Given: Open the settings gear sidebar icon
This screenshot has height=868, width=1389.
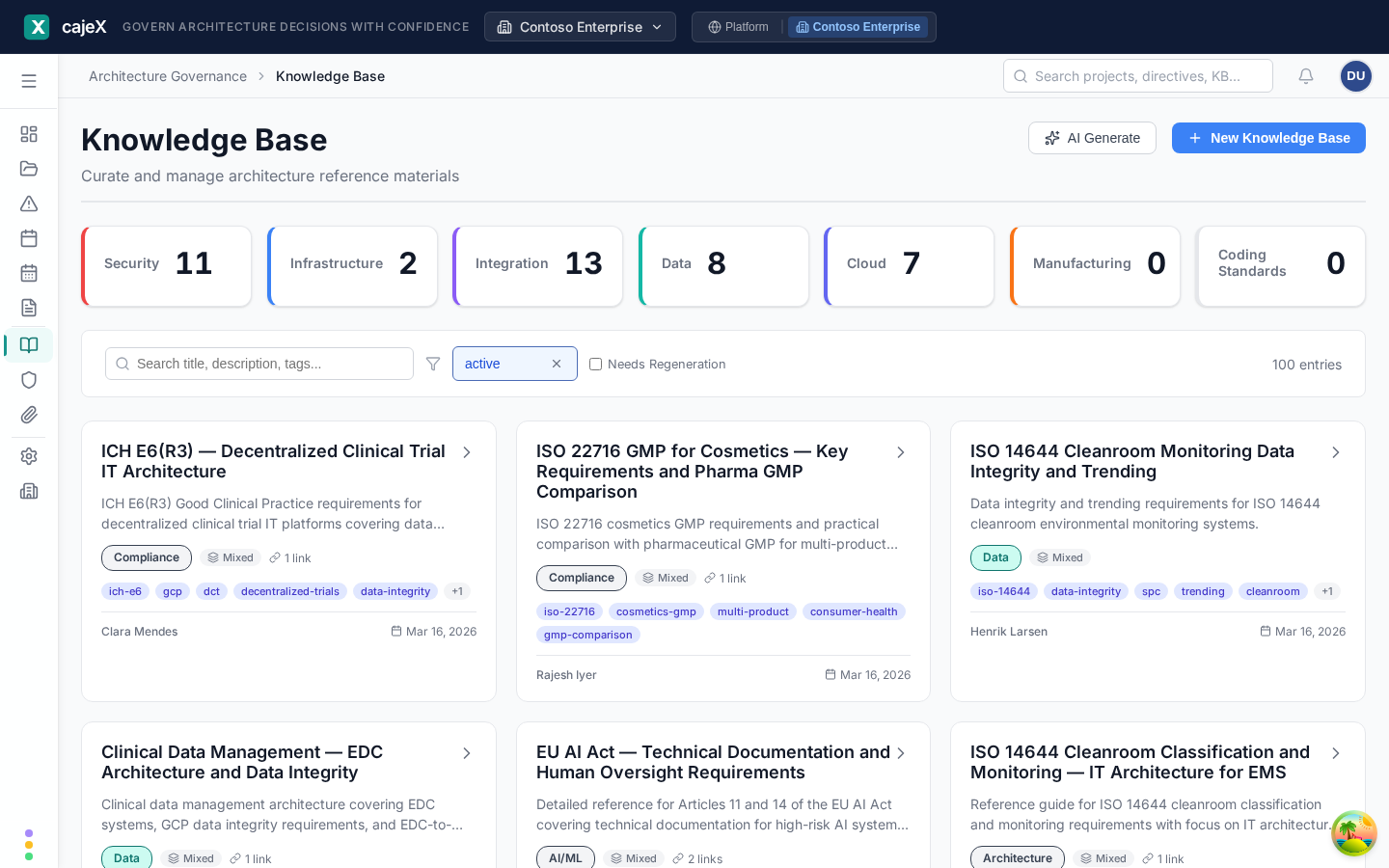Looking at the screenshot, I should (29, 456).
